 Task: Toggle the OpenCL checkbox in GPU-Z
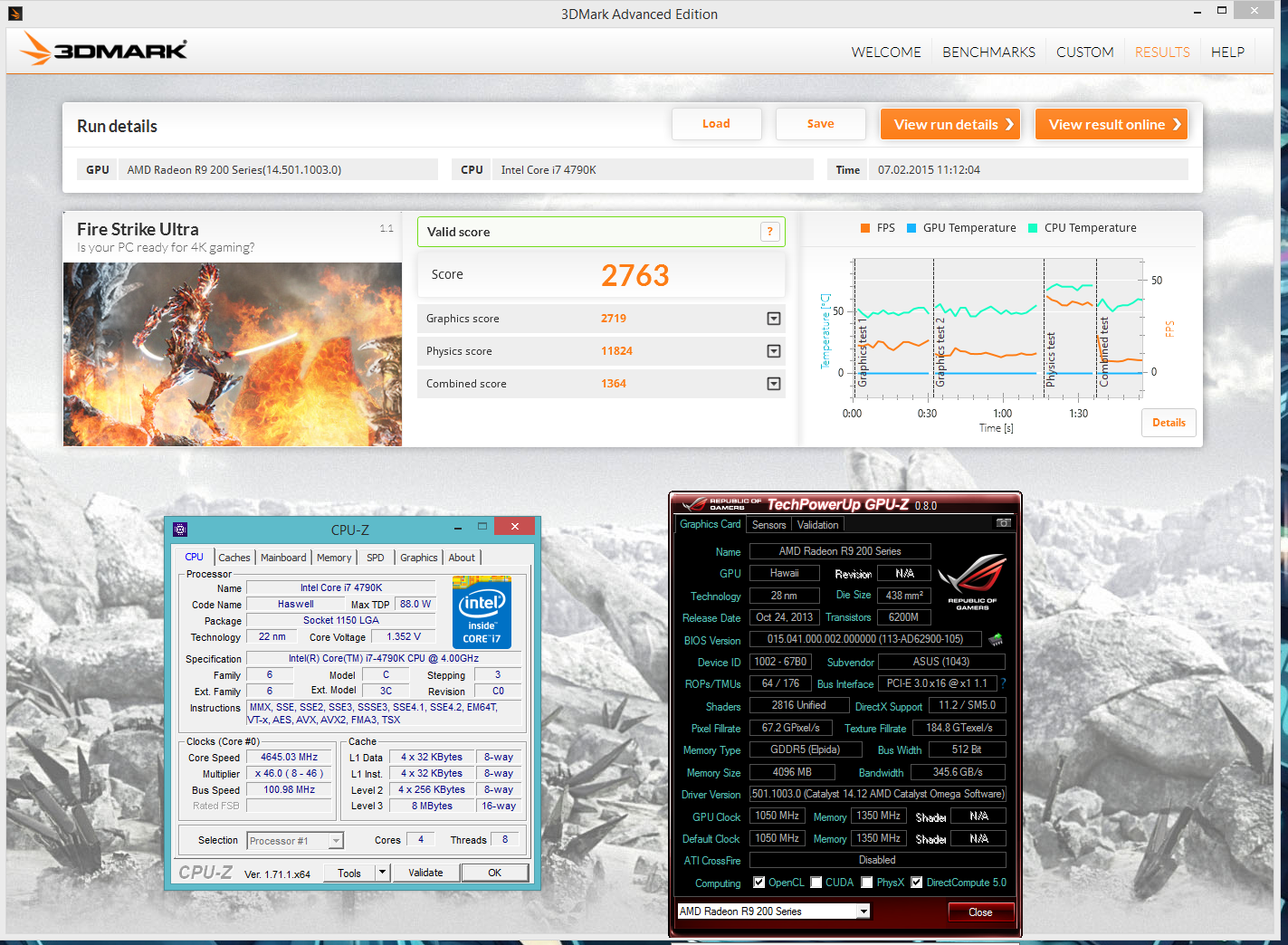(759, 883)
